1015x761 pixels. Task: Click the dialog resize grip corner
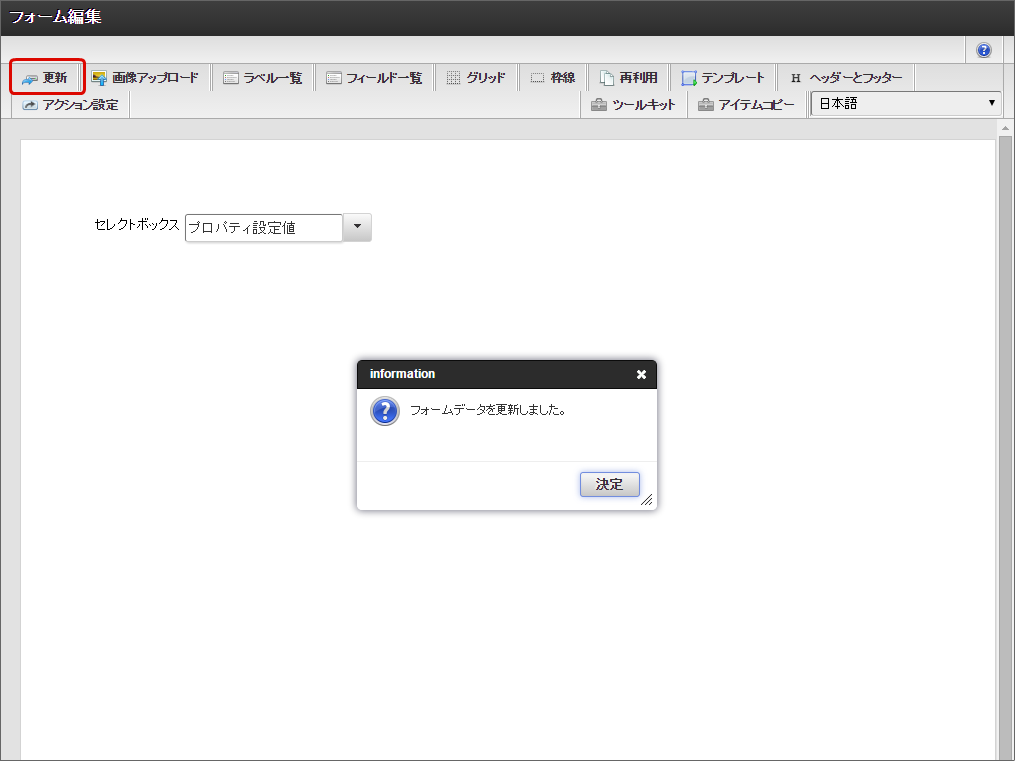pos(647,500)
